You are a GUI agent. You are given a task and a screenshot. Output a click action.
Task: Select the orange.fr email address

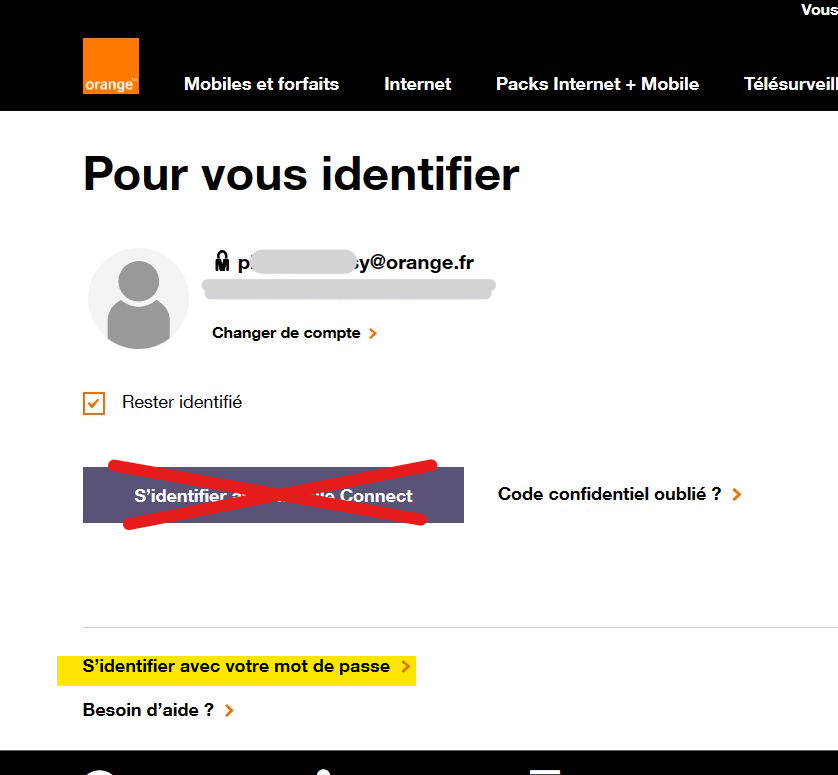(x=355, y=262)
